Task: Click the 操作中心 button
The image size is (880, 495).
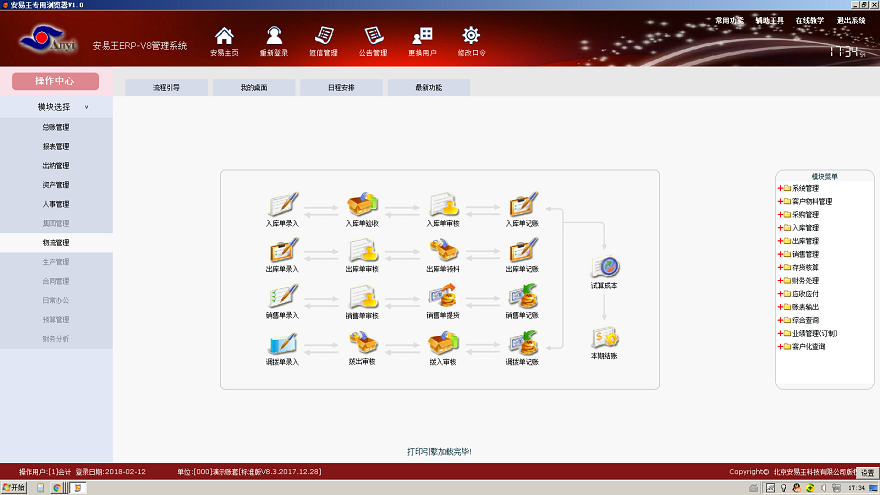Action: (x=55, y=81)
